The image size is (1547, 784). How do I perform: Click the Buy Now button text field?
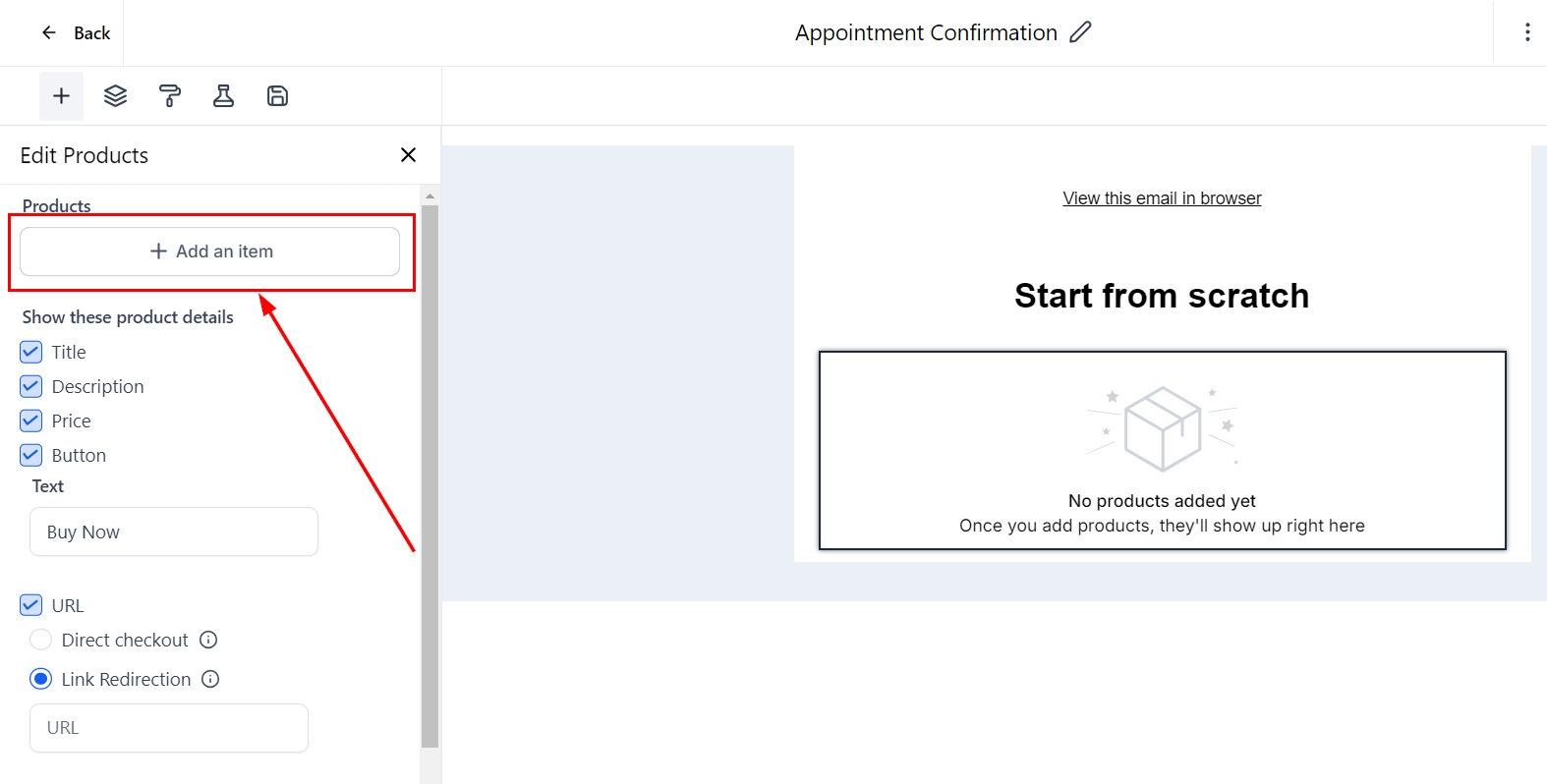174,532
